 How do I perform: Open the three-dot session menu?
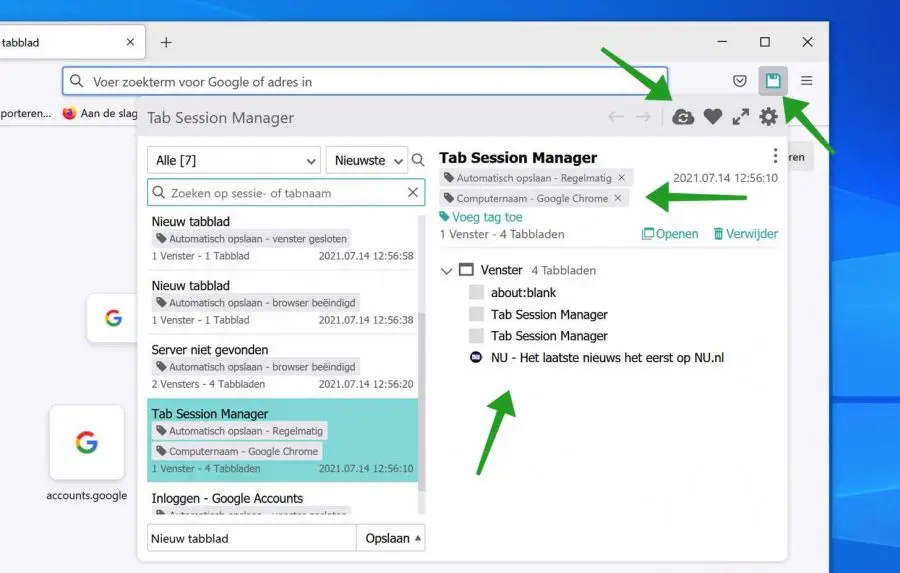(775, 156)
